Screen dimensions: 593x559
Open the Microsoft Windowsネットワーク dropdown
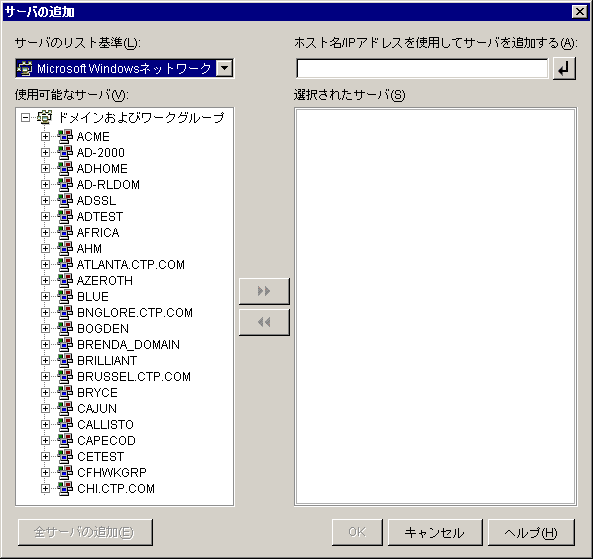coord(225,68)
